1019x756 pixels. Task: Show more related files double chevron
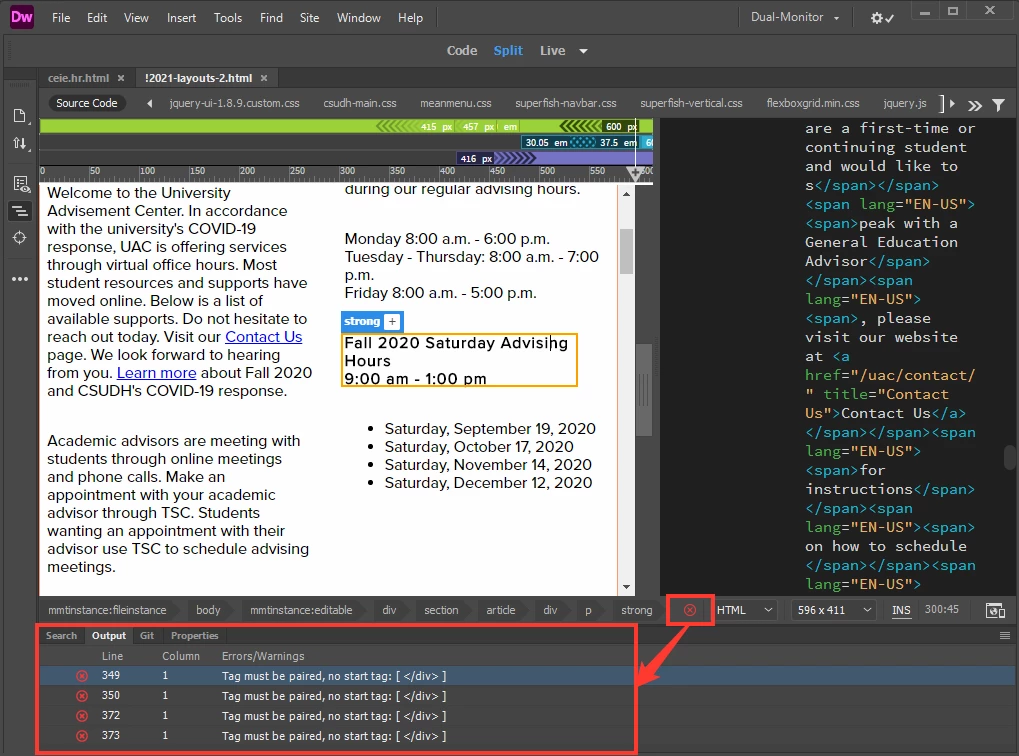pyautogui.click(x=975, y=105)
